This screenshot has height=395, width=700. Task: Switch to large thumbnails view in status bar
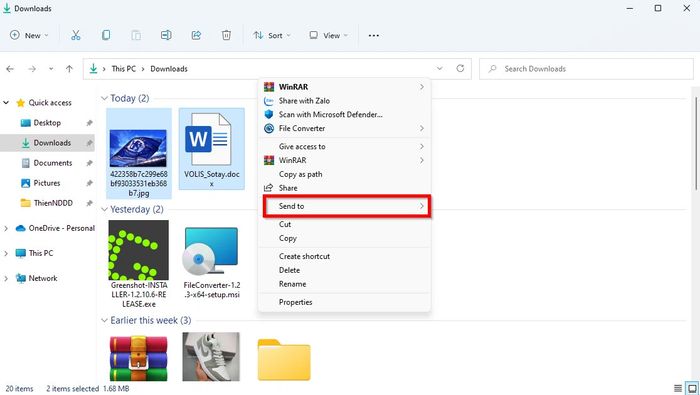point(692,388)
